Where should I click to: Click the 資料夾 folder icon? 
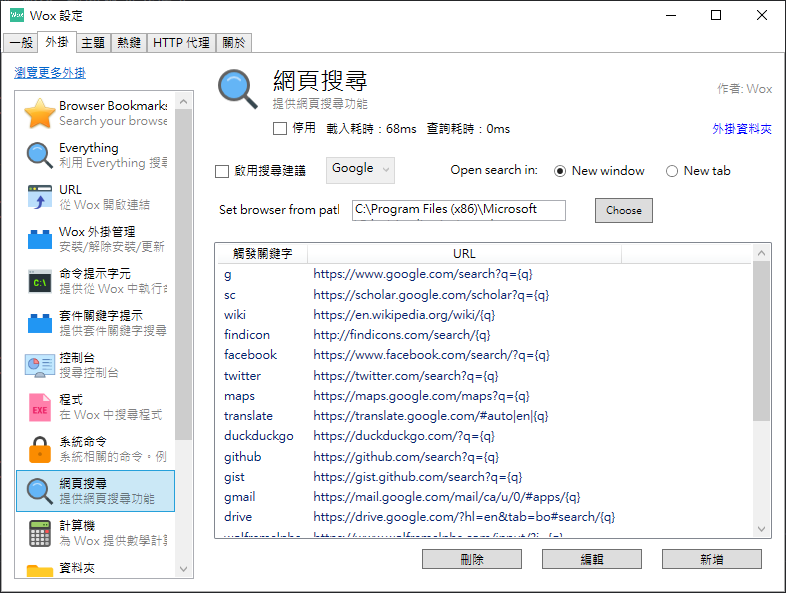click(x=40, y=571)
